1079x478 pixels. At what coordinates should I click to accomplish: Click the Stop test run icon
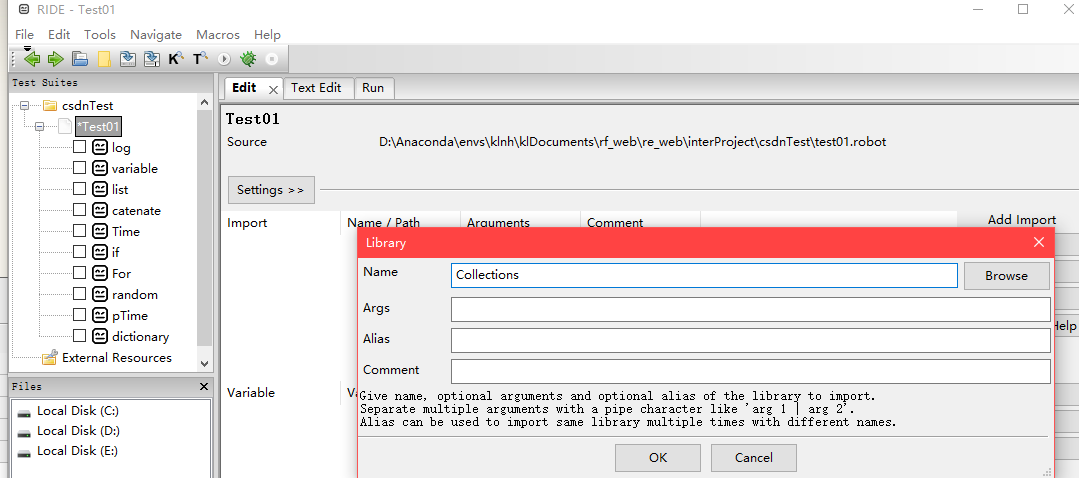pos(272,59)
